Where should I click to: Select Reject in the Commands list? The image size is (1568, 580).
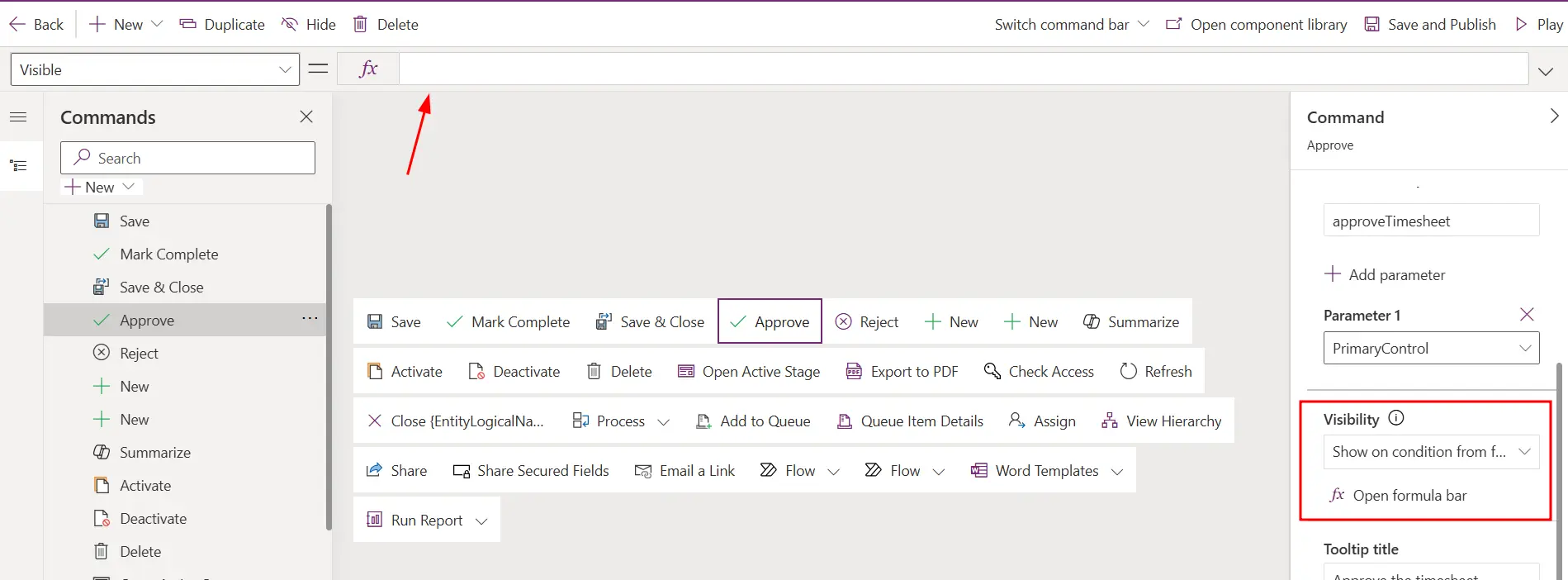click(x=187, y=353)
